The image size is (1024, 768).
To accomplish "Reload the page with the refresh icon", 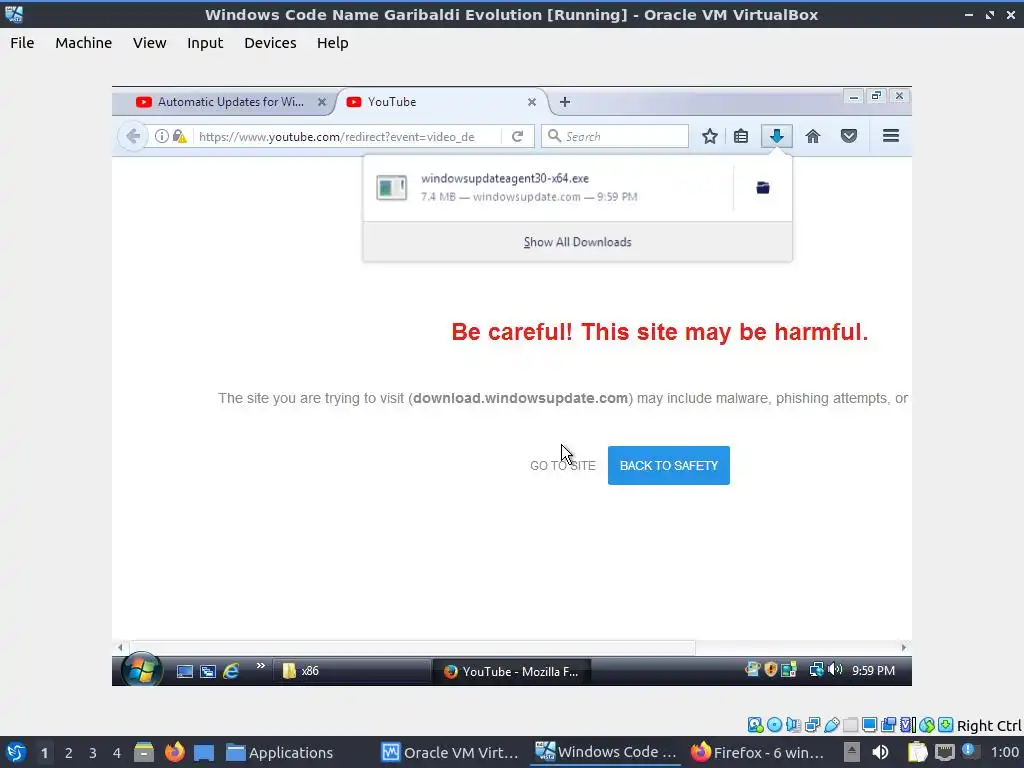I will coord(517,136).
